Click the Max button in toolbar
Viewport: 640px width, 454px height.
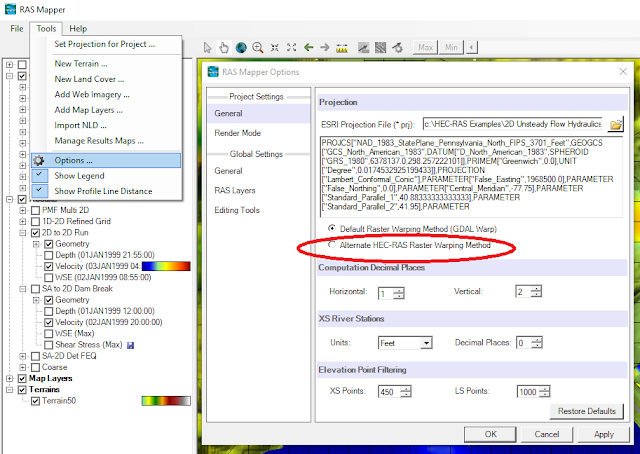(x=425, y=47)
